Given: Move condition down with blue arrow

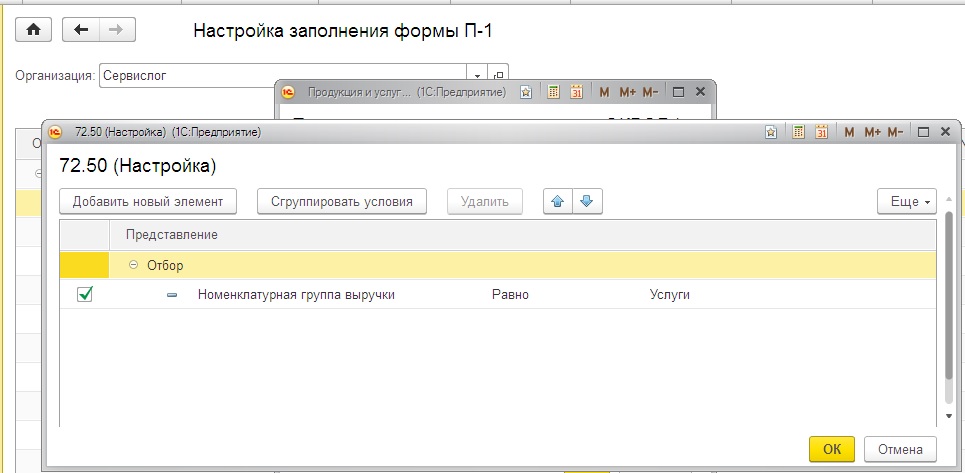Looking at the screenshot, I should point(587,201).
